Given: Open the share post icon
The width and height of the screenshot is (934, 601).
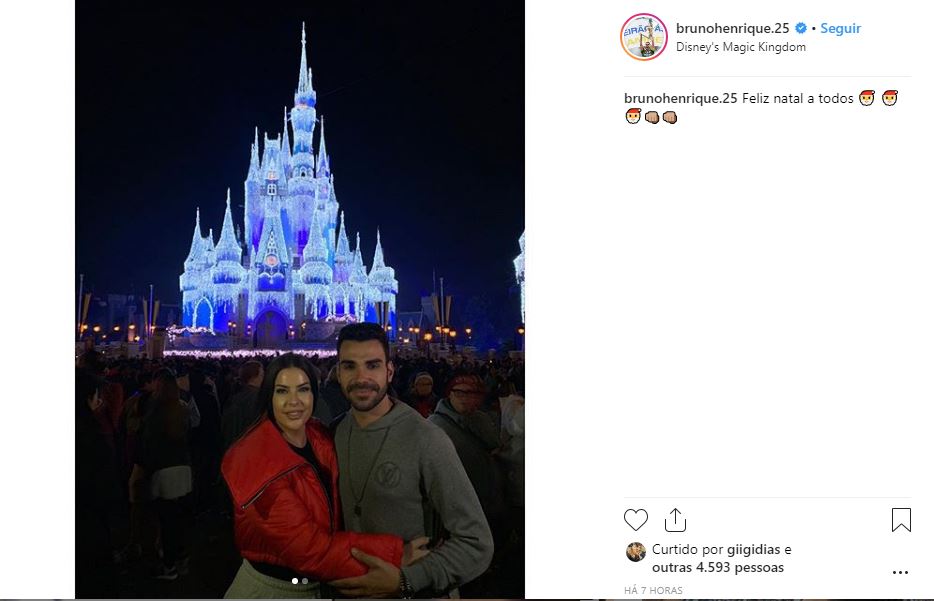Looking at the screenshot, I should point(675,520).
